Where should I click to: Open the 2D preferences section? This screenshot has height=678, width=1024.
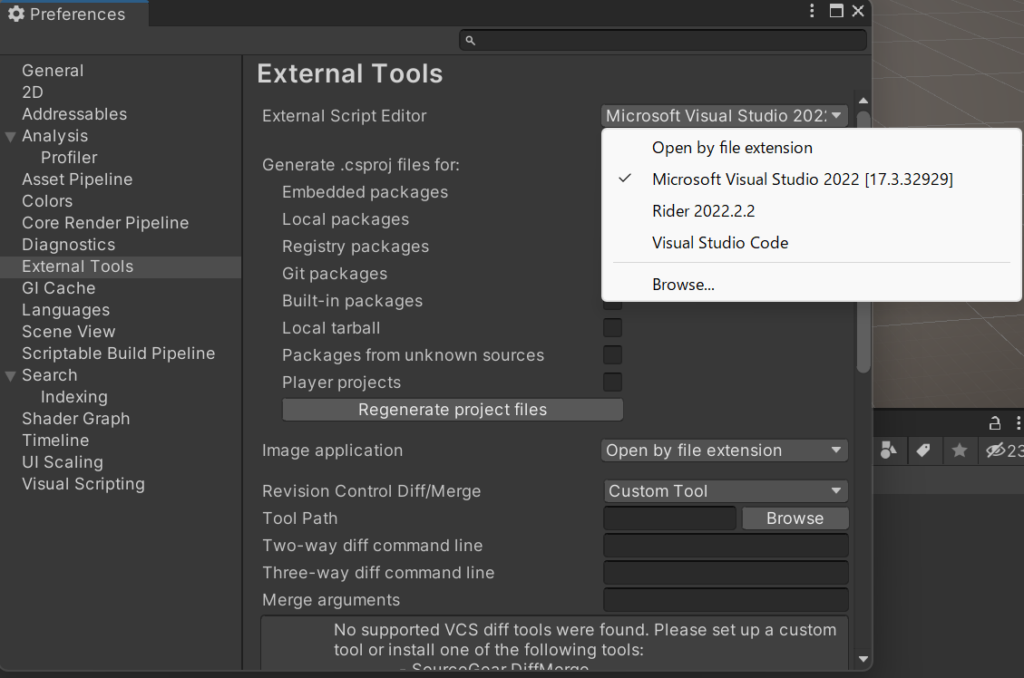(x=33, y=92)
